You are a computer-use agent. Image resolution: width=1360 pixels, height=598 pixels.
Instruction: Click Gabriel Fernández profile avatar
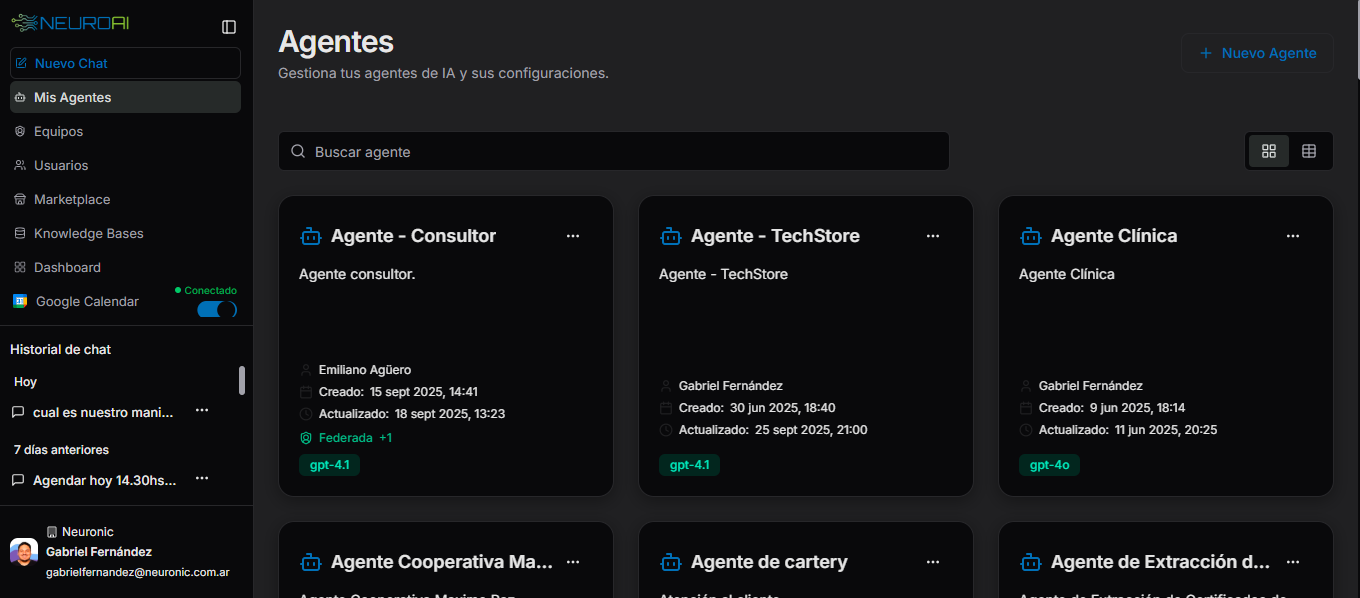tap(24, 552)
